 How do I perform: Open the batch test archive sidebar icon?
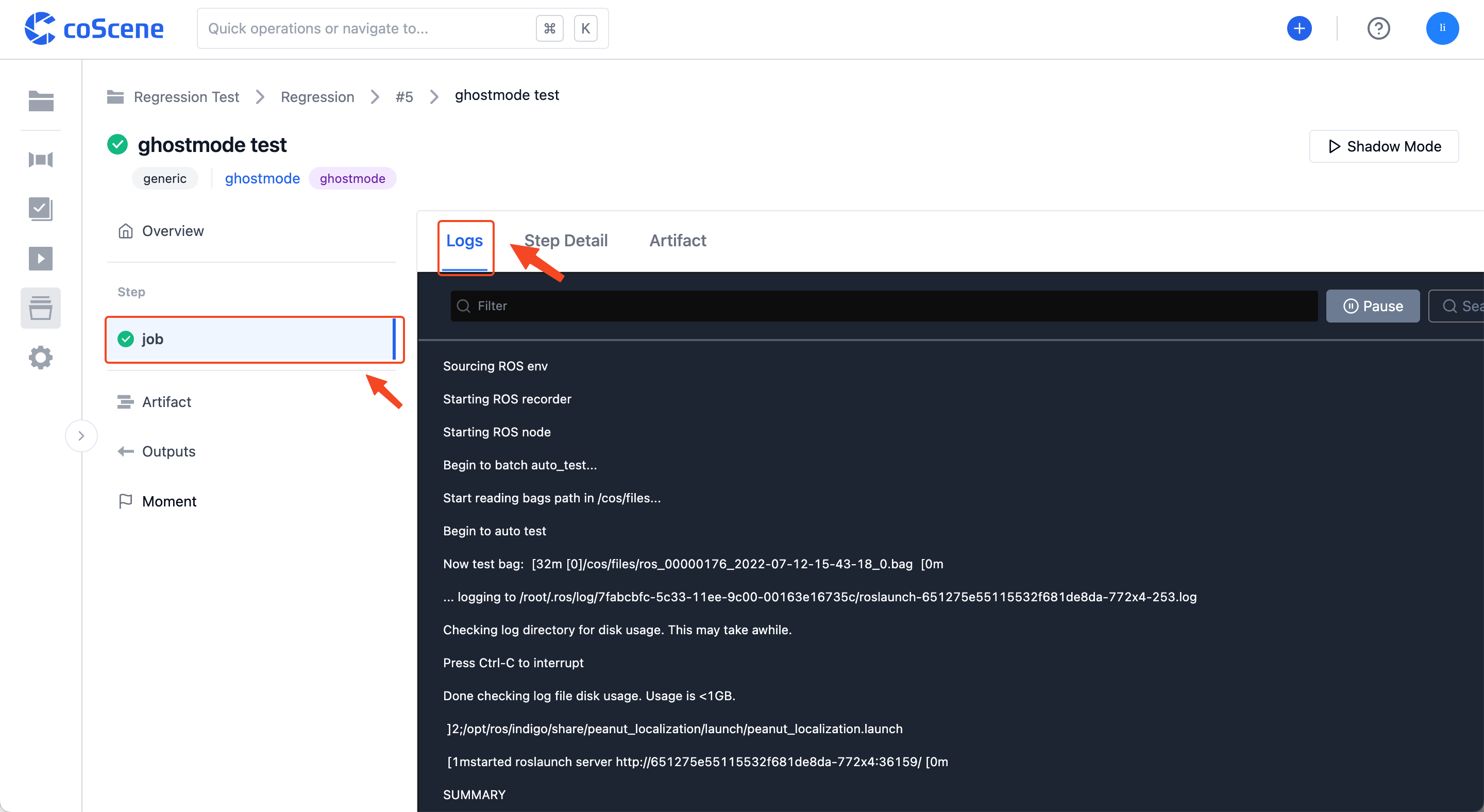[41, 308]
